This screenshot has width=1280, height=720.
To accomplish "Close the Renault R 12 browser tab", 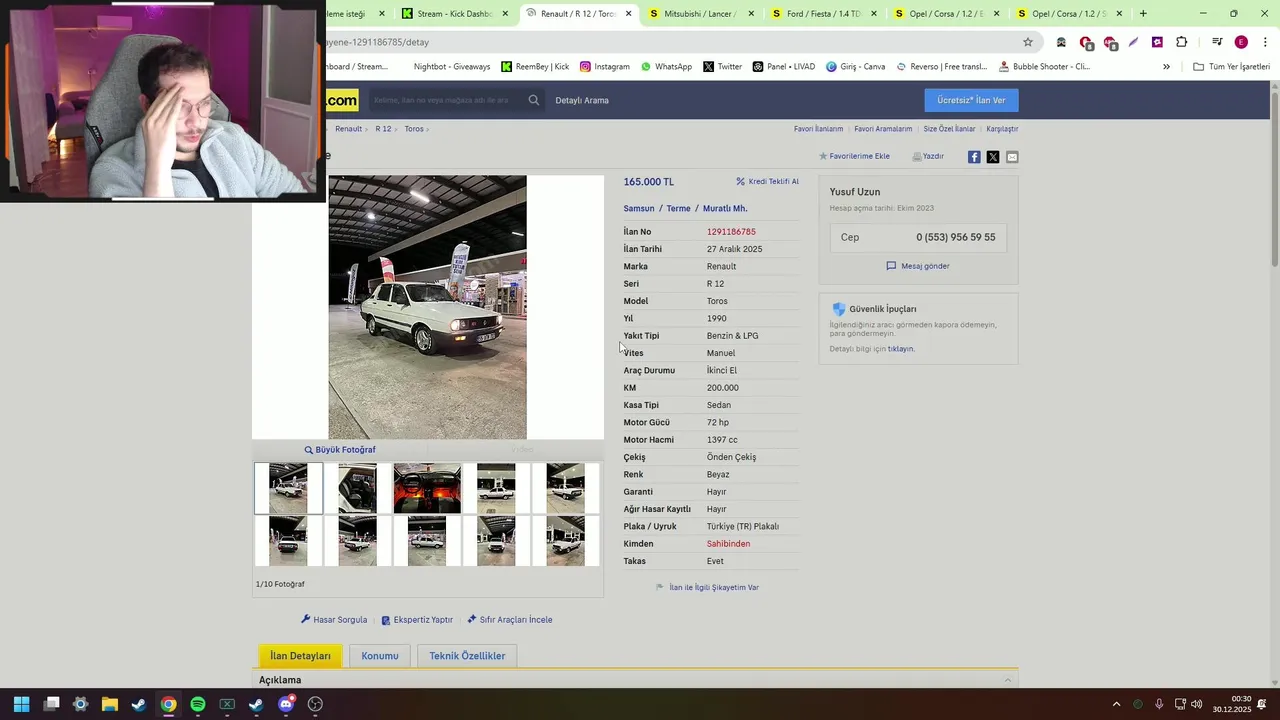I will point(628,14).
